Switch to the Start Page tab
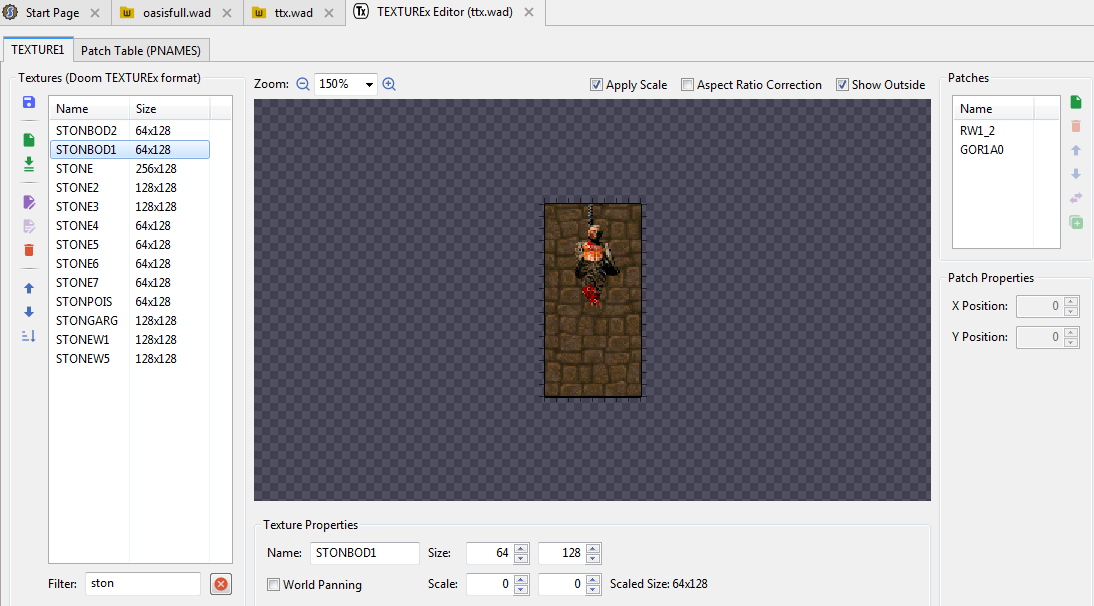Screen dimensions: 1094x606 click(x=52, y=13)
